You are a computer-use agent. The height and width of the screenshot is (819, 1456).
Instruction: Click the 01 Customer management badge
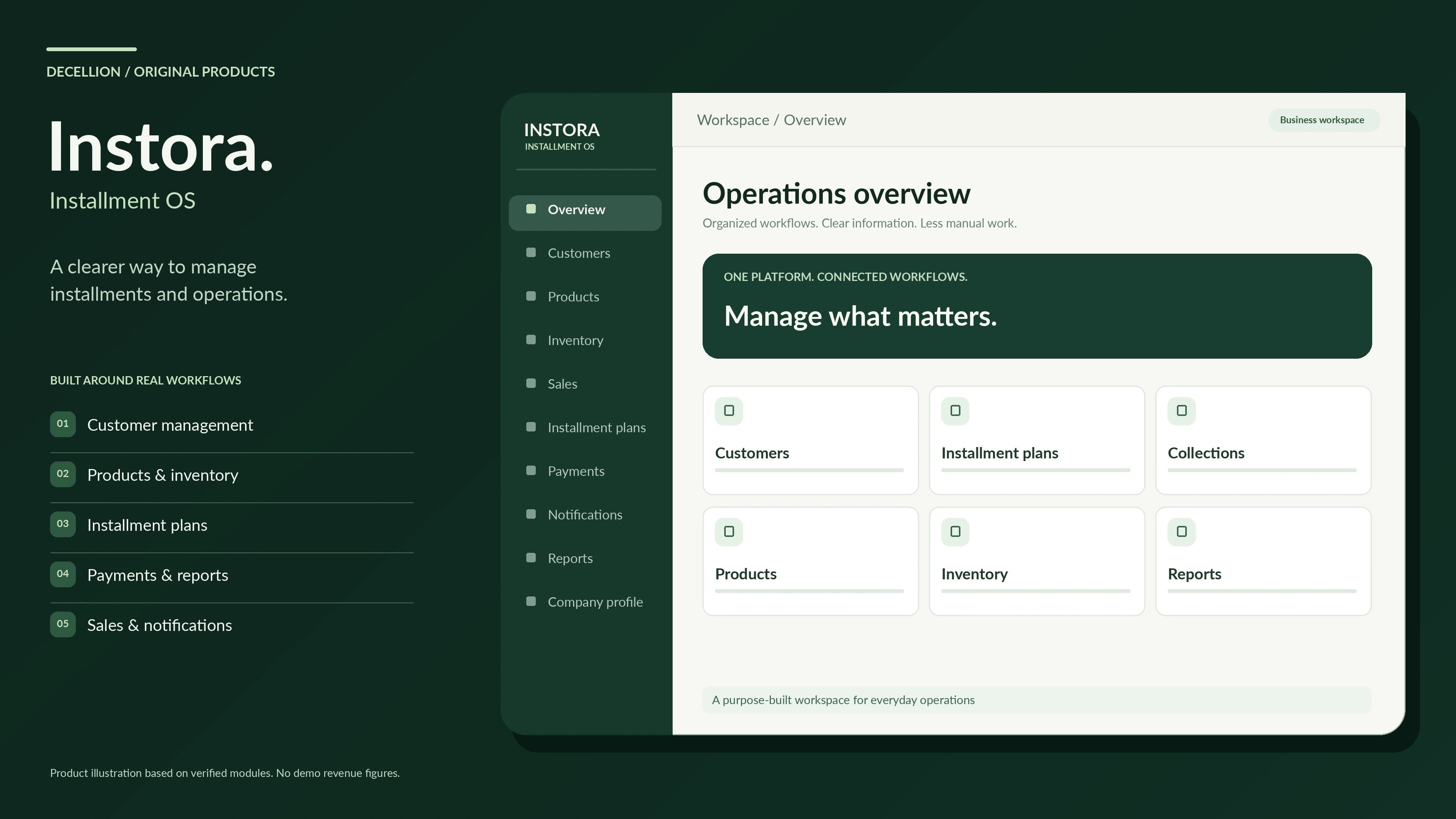63,424
